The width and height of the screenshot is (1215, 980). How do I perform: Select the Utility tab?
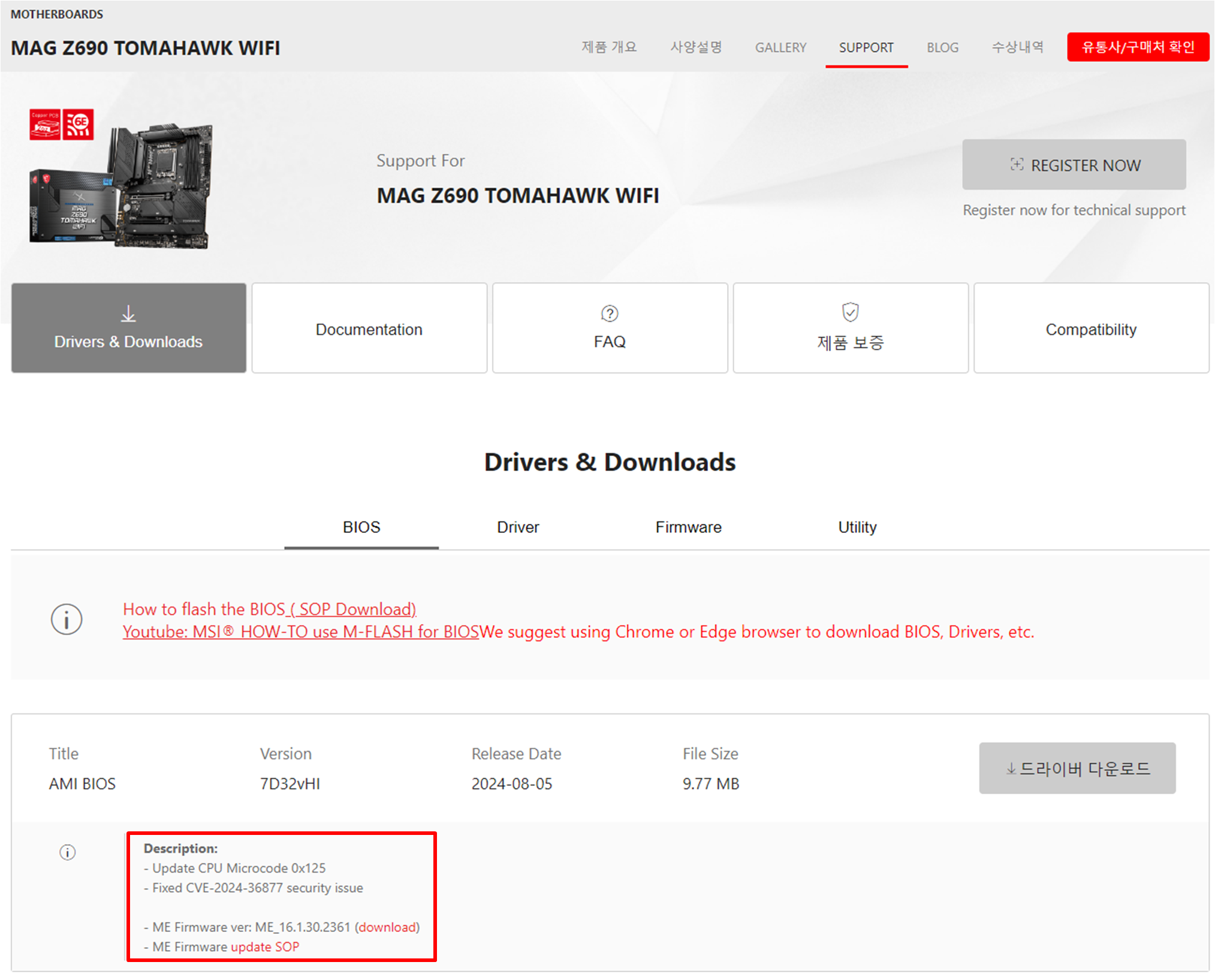(857, 527)
